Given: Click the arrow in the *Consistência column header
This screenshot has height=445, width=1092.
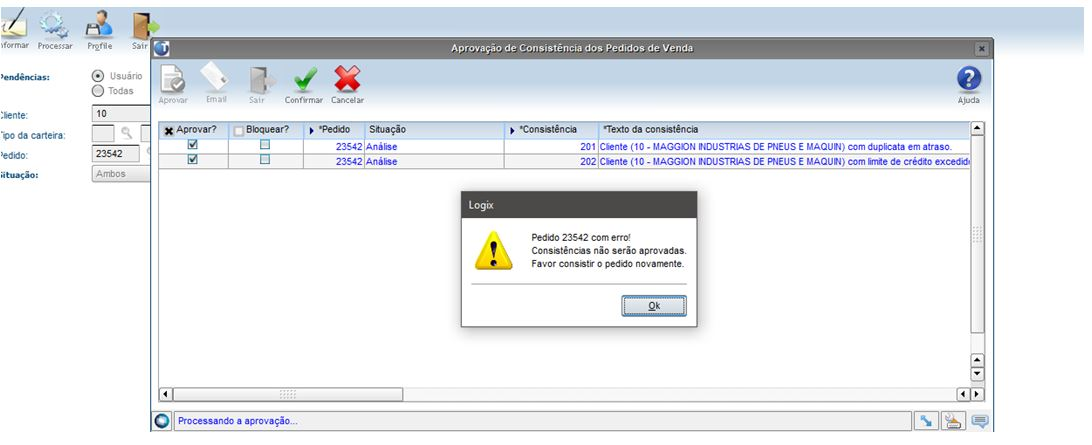Looking at the screenshot, I should (x=513, y=130).
